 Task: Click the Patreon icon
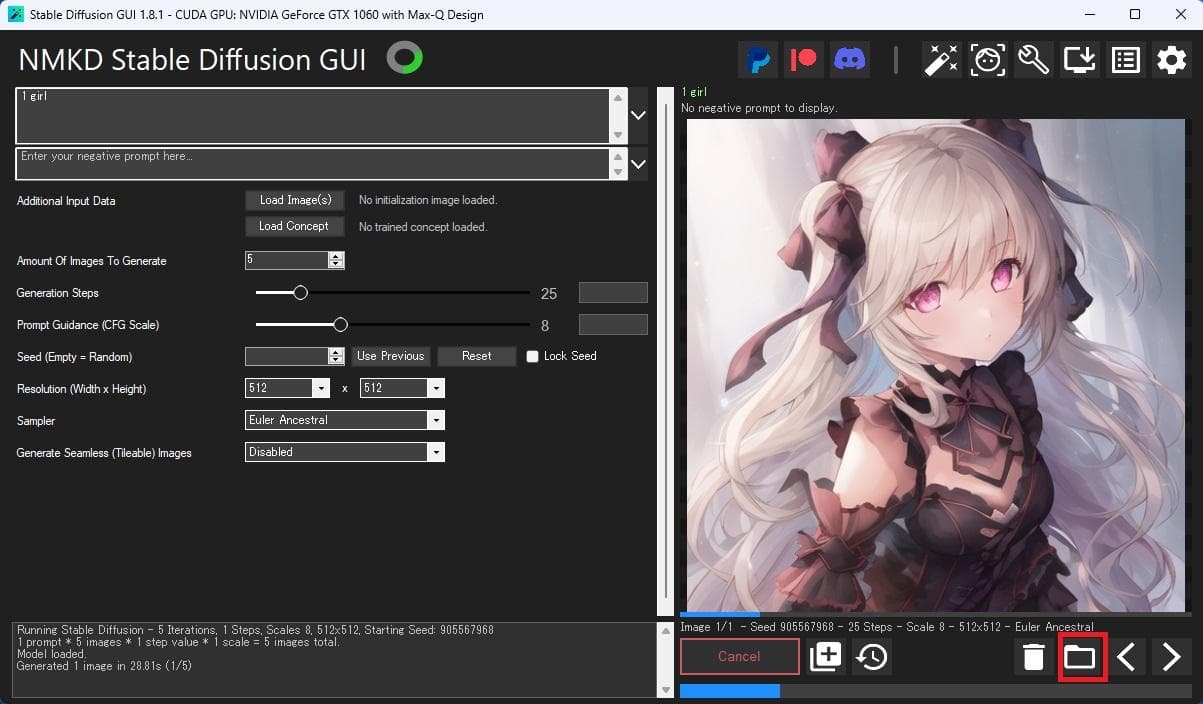coord(804,60)
